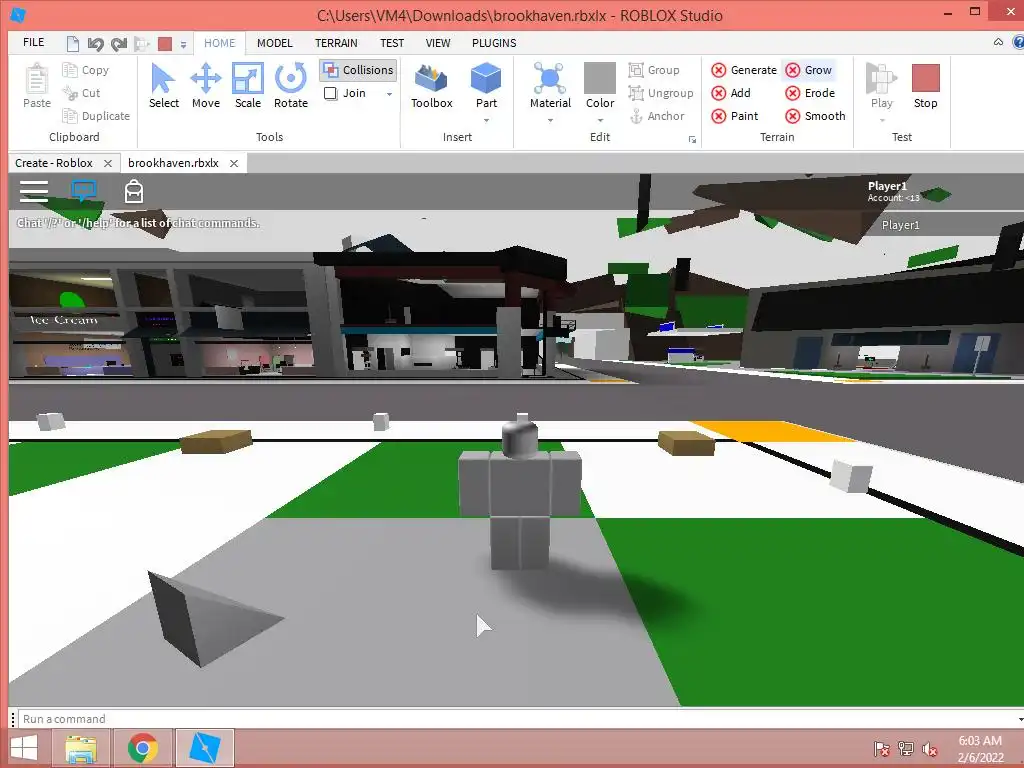
Task: Open the Toolbox panel
Action: 432,86
